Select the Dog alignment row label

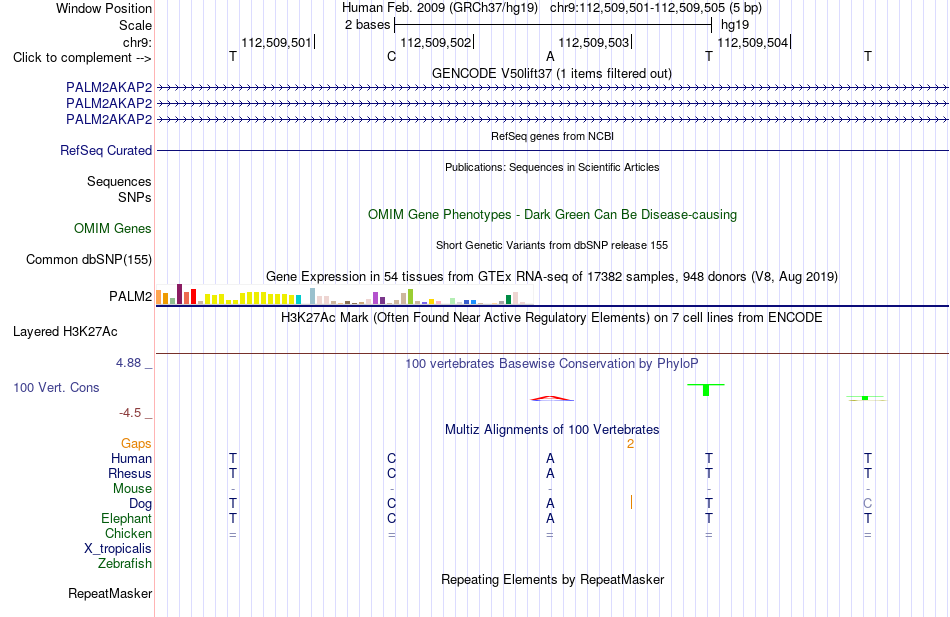tap(141, 504)
